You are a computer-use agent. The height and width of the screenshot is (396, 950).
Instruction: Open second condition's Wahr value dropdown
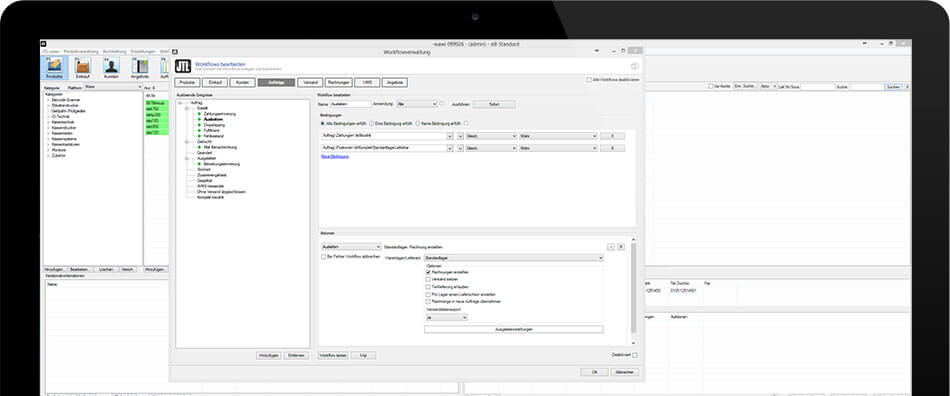(559, 148)
